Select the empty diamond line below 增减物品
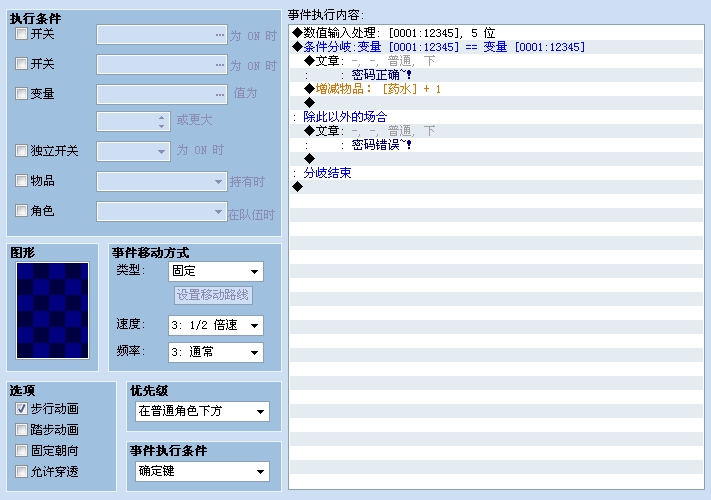This screenshot has width=711, height=500. pyautogui.click(x=496, y=103)
